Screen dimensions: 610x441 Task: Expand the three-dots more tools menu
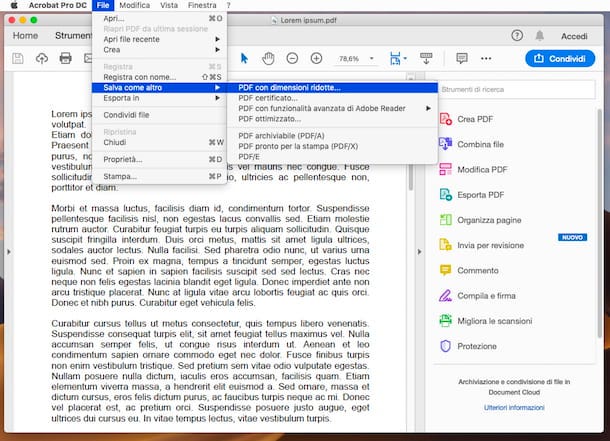(486, 58)
